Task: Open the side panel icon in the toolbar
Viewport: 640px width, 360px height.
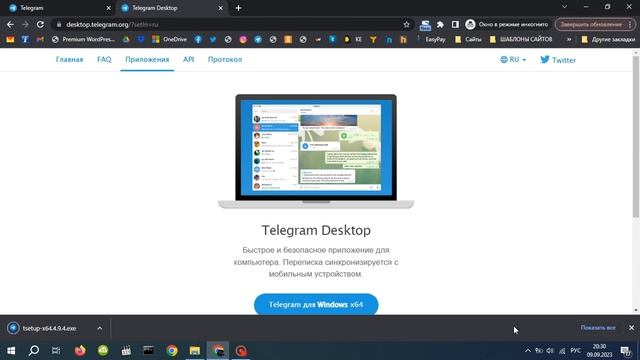Action: pyautogui.click(x=455, y=24)
